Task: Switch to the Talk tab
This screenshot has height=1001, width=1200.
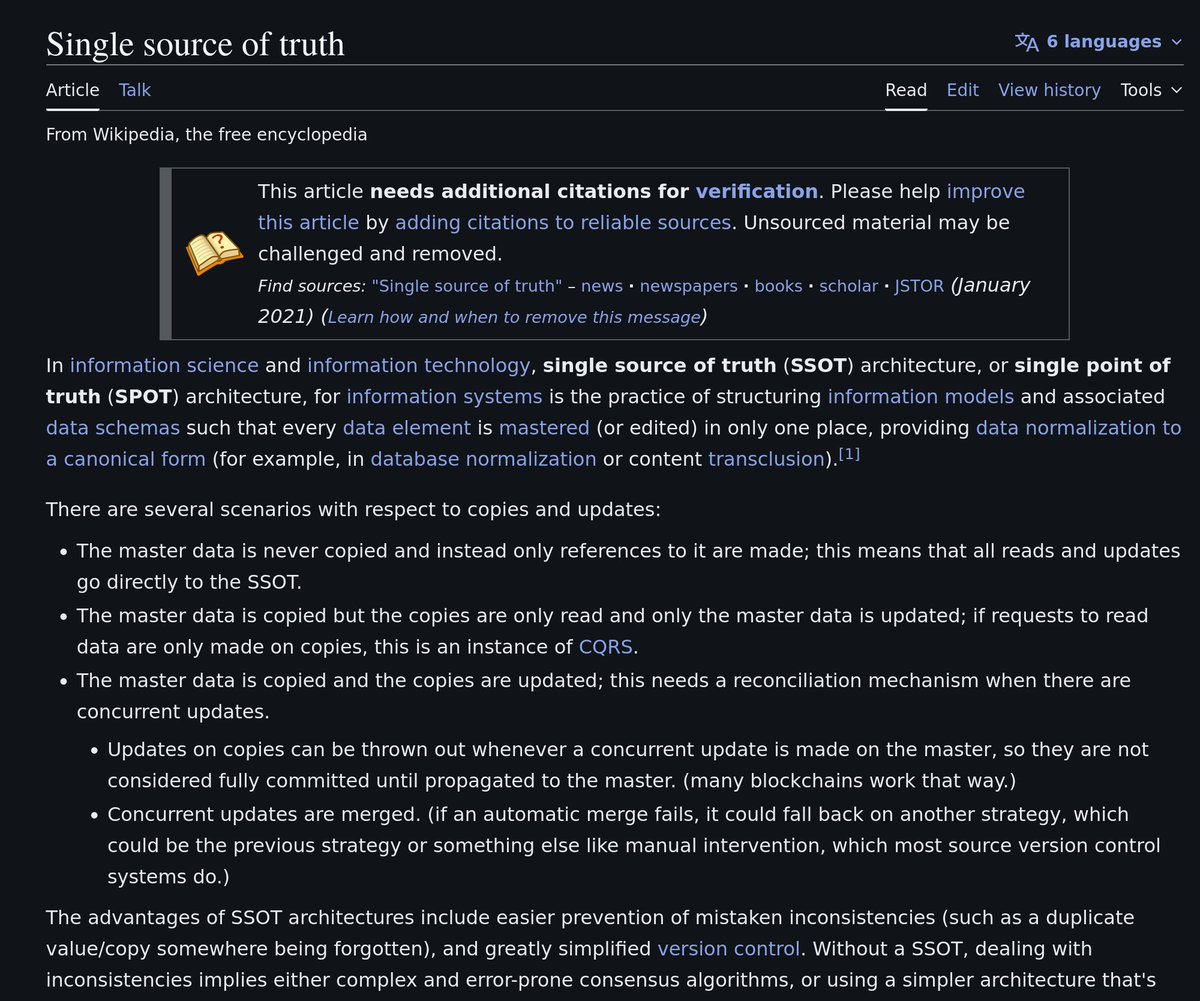Action: coord(135,90)
